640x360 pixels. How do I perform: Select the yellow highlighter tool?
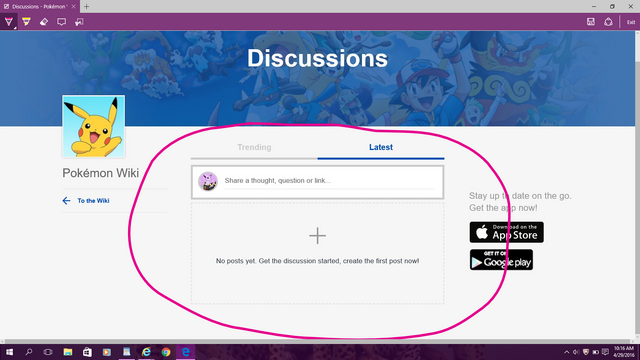pos(27,22)
